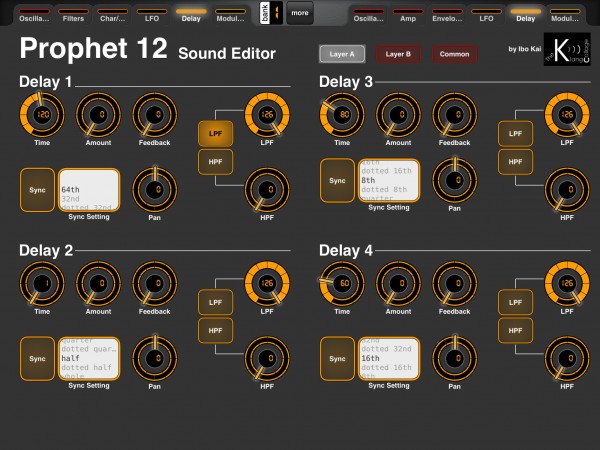Viewport: 600px width, 450px height.
Task: Click the Delay 1 Feedback knob
Action: pos(155,114)
